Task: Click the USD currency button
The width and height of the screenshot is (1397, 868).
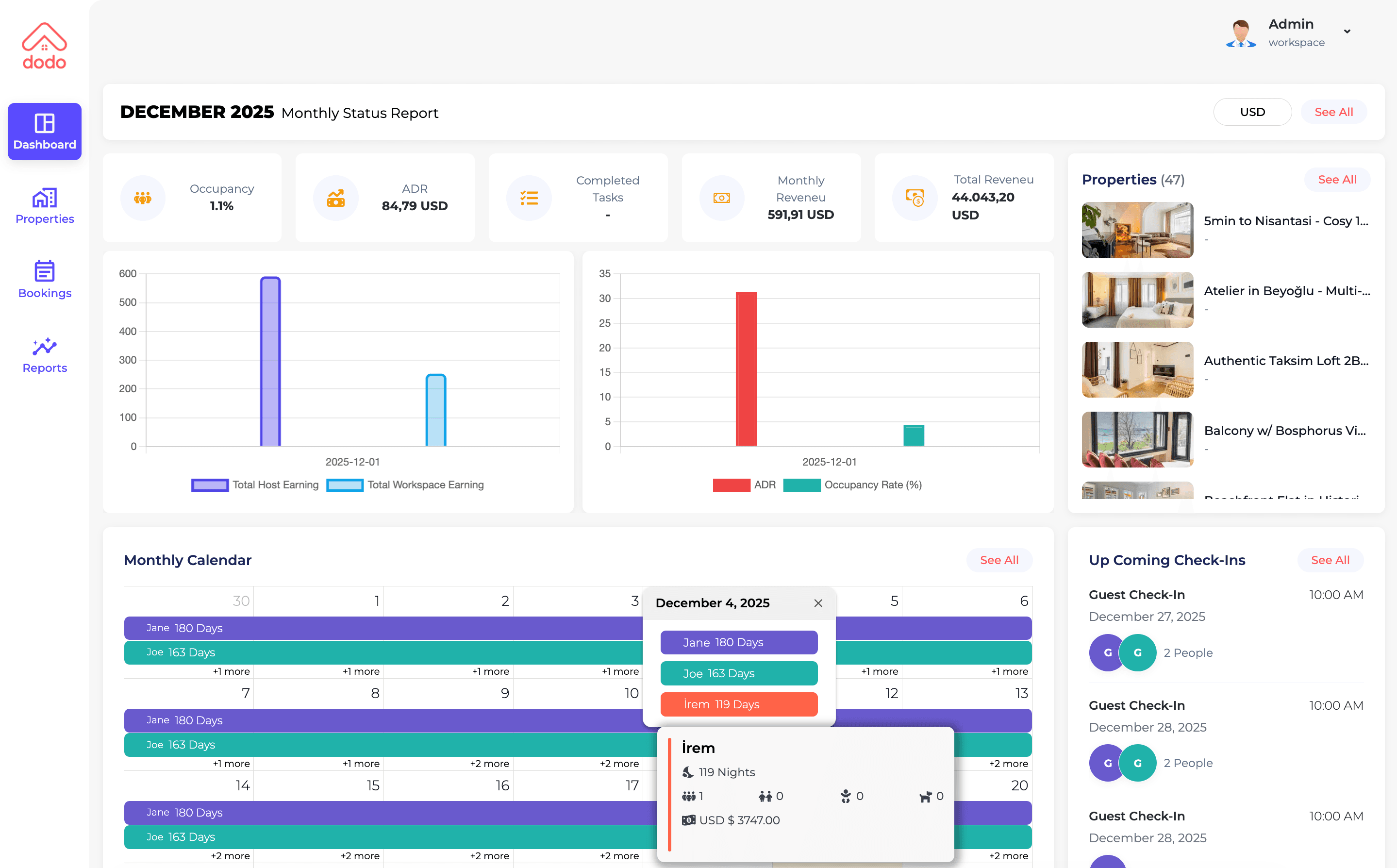Action: point(1252,111)
